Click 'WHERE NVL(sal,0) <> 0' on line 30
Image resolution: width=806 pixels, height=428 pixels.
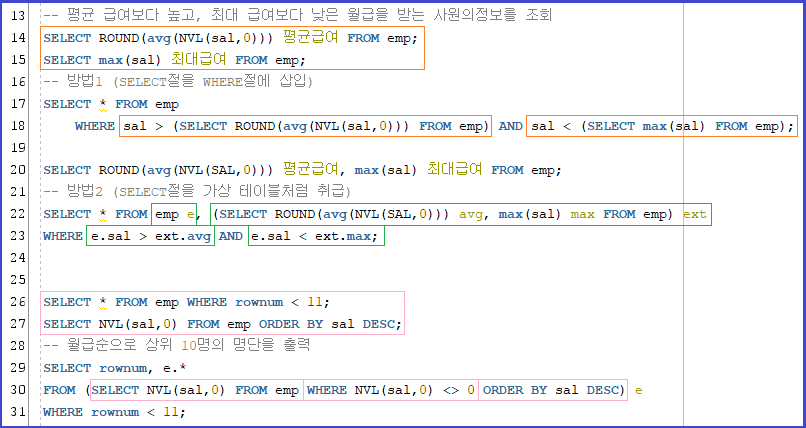coord(391,390)
